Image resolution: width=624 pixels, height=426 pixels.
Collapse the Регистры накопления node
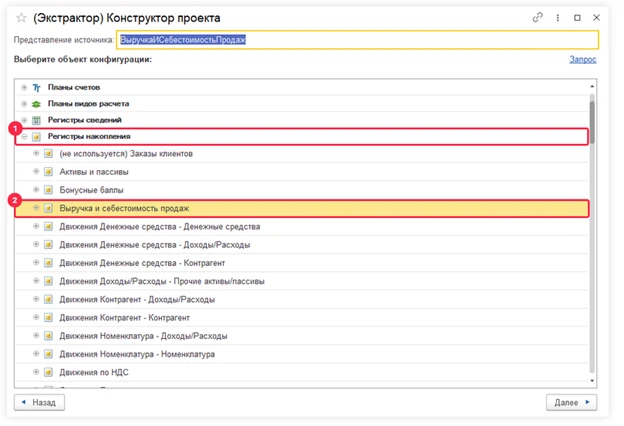click(x=24, y=136)
